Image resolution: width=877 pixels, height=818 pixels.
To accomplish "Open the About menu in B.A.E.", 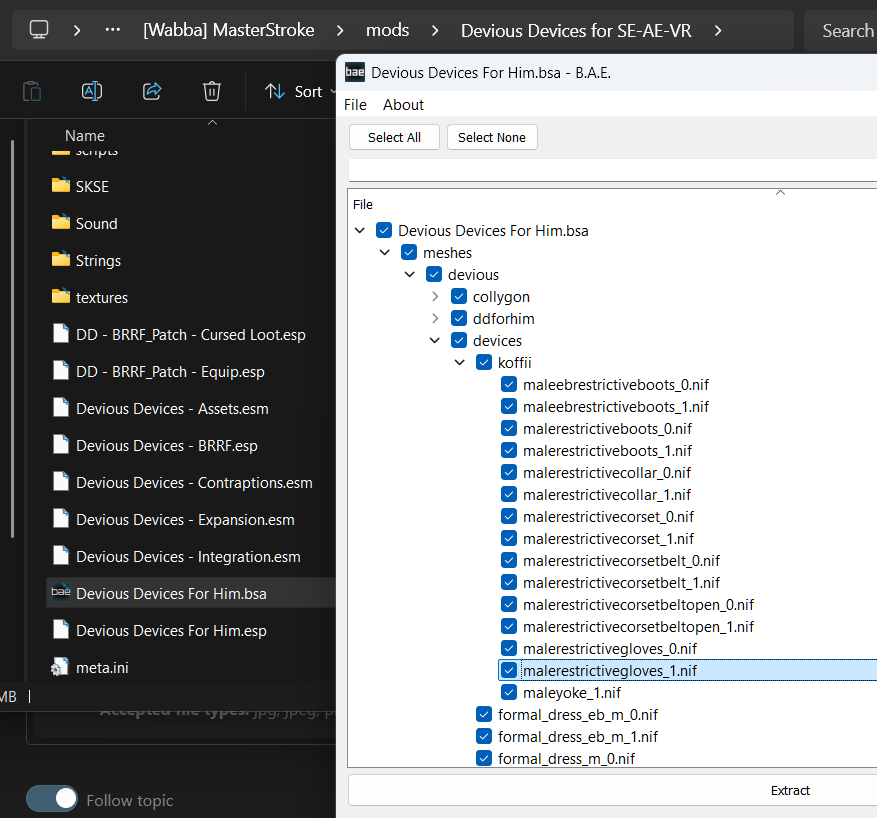I will 403,104.
